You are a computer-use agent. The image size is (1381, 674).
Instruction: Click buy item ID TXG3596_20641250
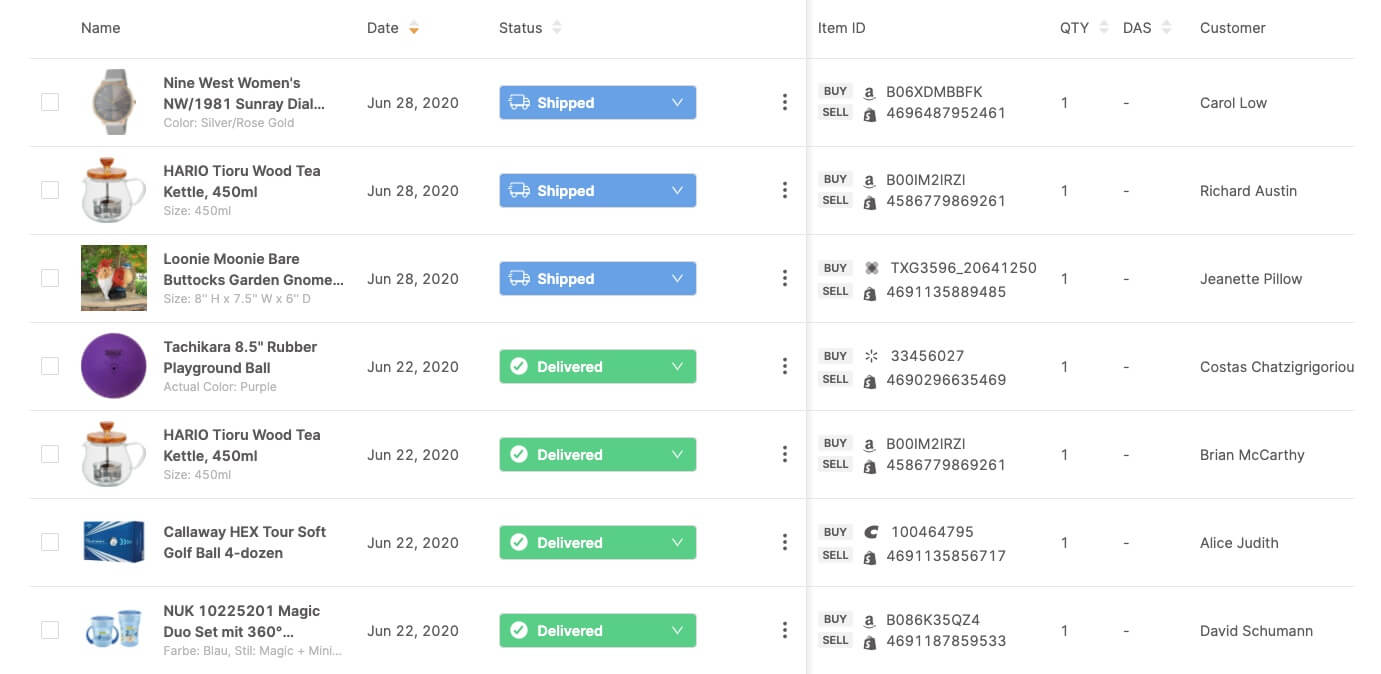(x=963, y=268)
